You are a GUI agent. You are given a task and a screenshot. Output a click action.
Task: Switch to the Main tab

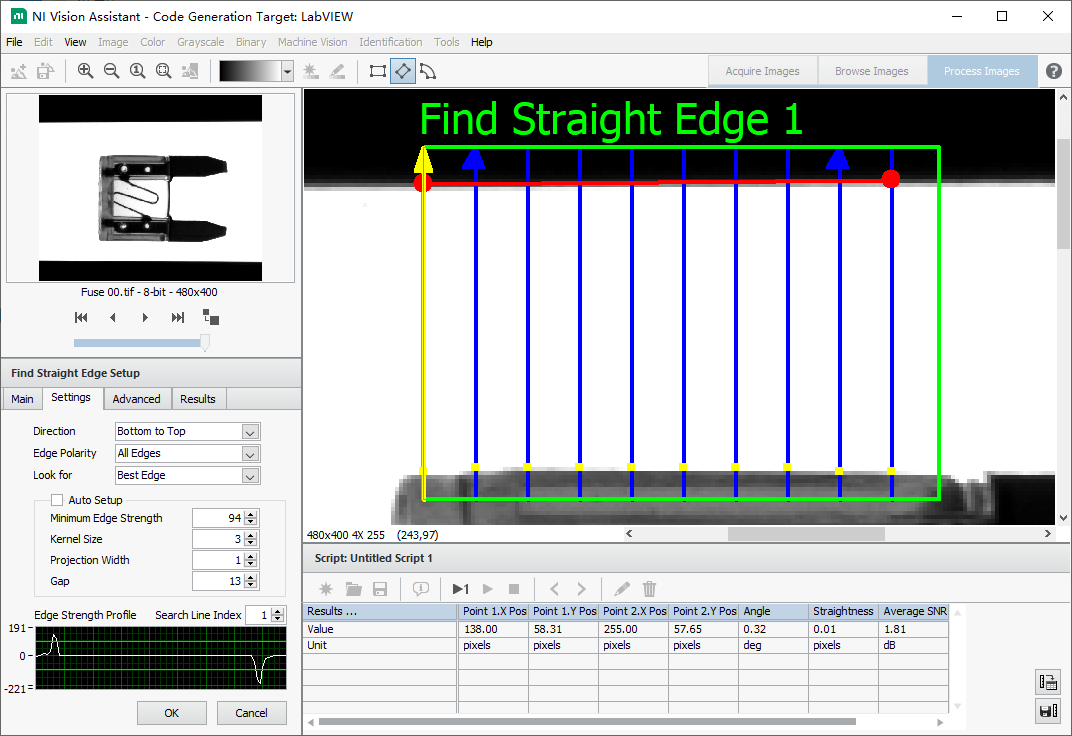(22, 399)
